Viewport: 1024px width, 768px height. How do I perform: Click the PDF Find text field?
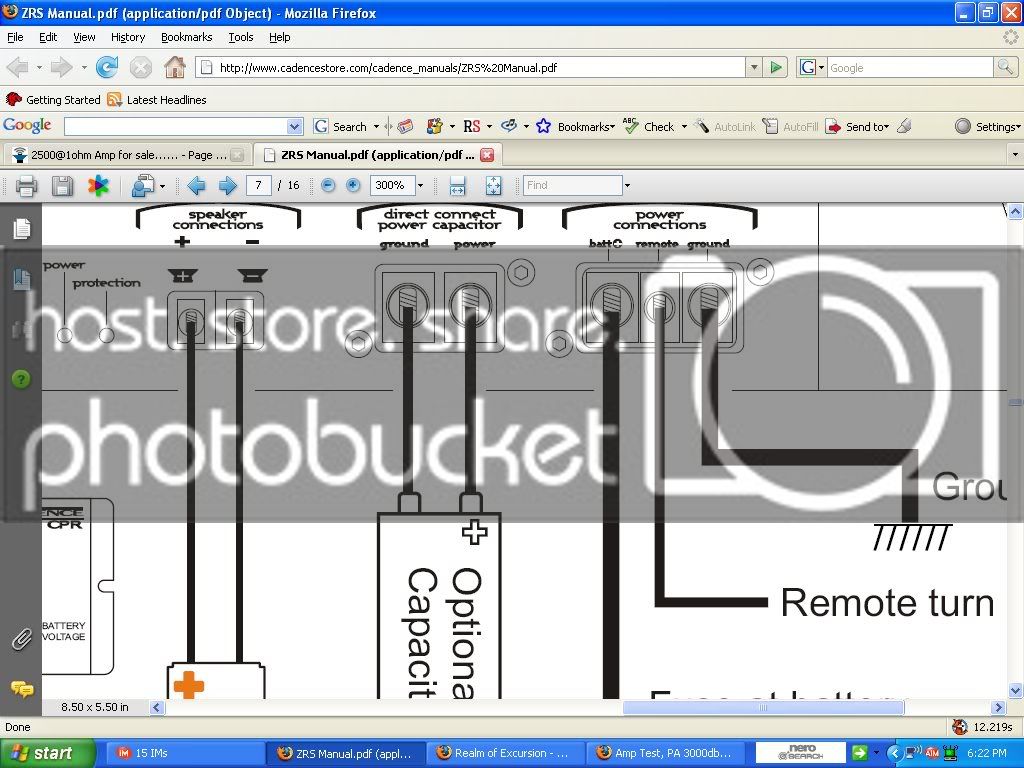click(572, 185)
